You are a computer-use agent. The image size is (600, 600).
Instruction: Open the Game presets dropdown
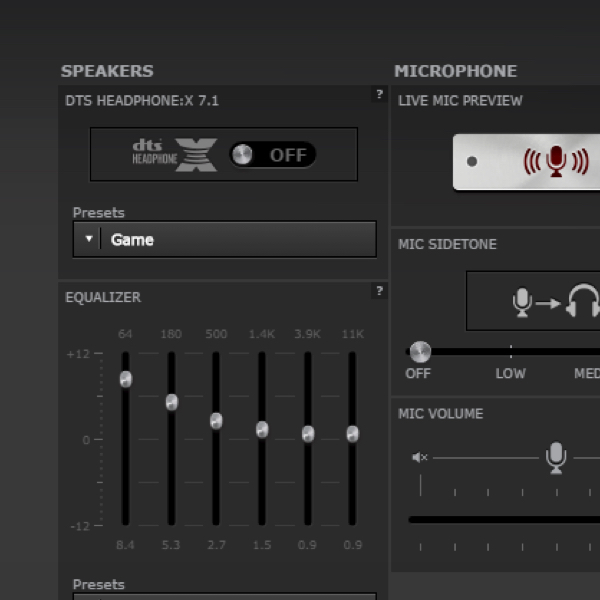coord(225,240)
